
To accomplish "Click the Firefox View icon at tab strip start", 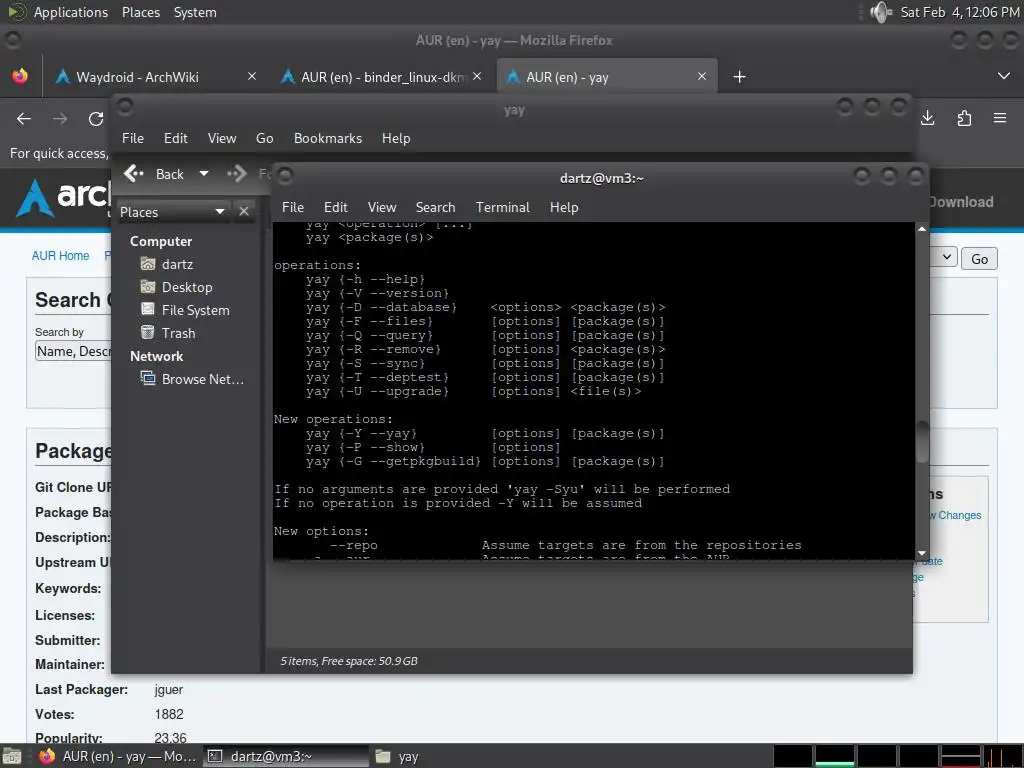I will 20,76.
